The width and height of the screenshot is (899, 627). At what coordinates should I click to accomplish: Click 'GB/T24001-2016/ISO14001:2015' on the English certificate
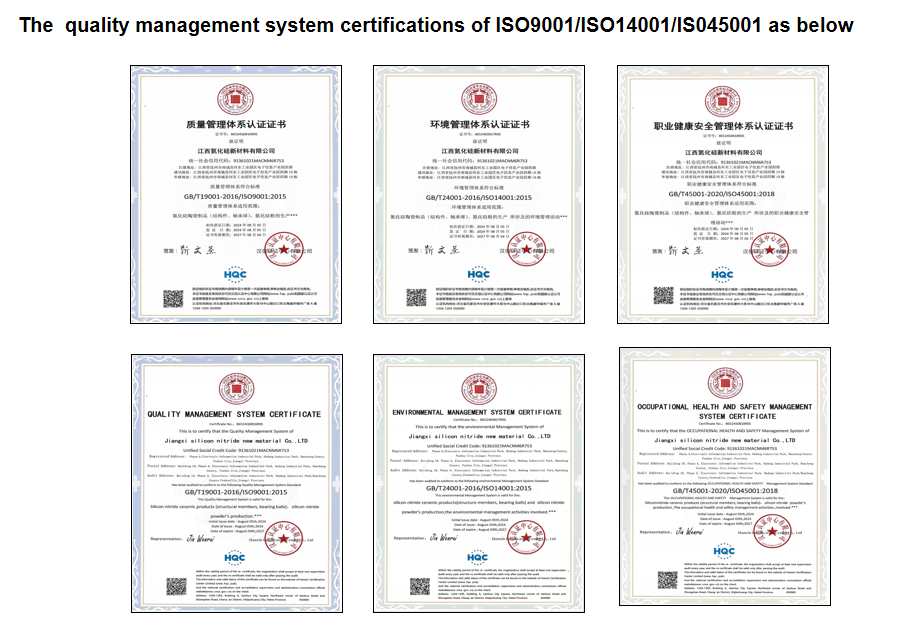tap(479, 488)
